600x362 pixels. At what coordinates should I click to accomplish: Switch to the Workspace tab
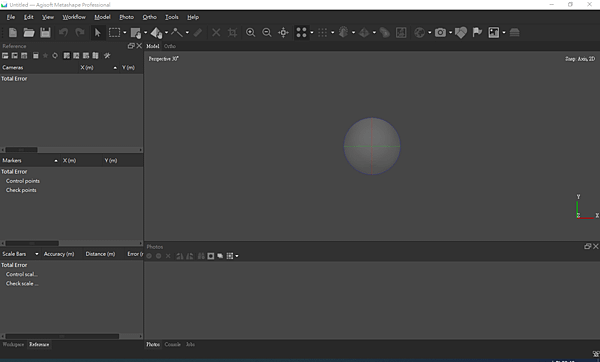[x=13, y=344]
